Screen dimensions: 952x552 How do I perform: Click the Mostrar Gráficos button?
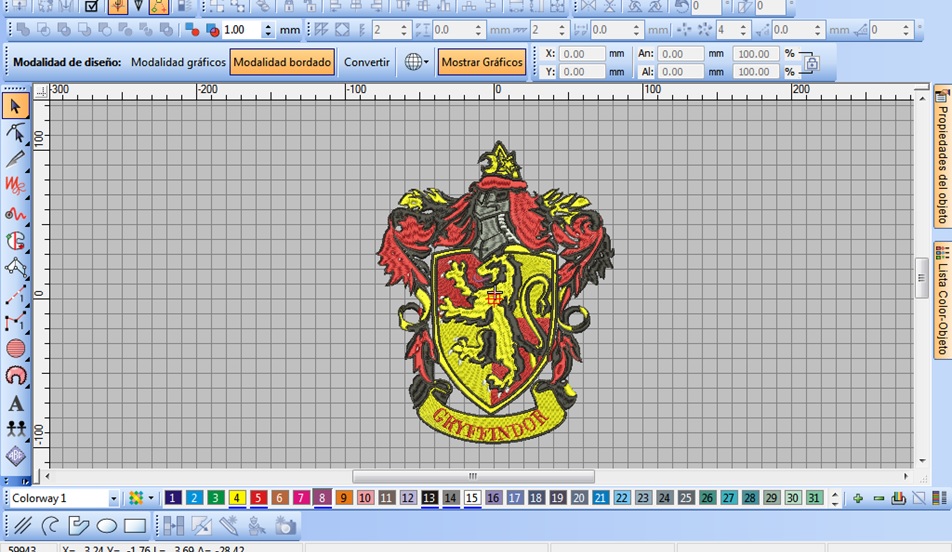pos(482,62)
